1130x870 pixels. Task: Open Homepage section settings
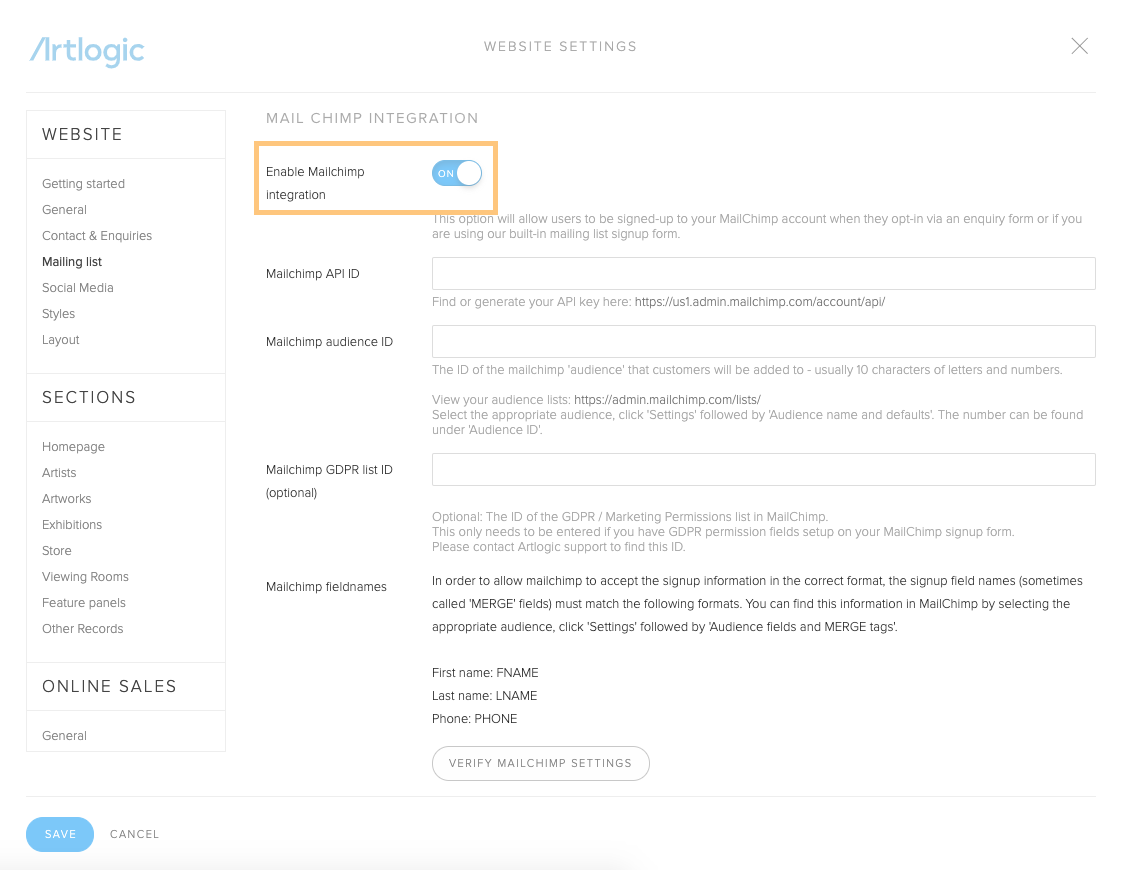[74, 447]
